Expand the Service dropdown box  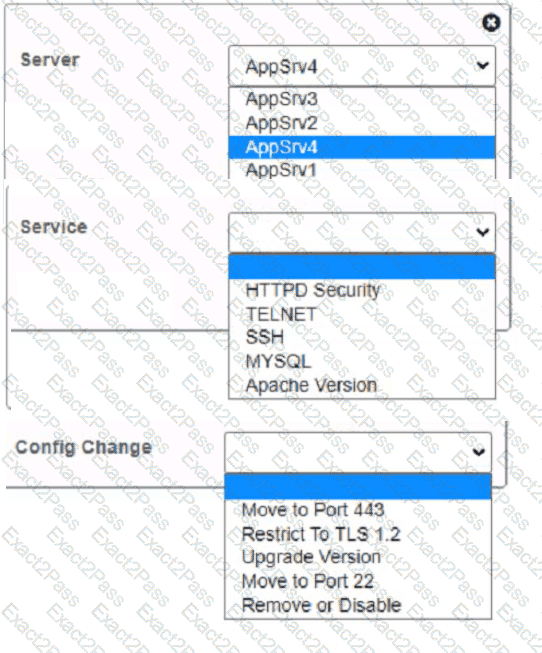pyautogui.click(x=362, y=232)
